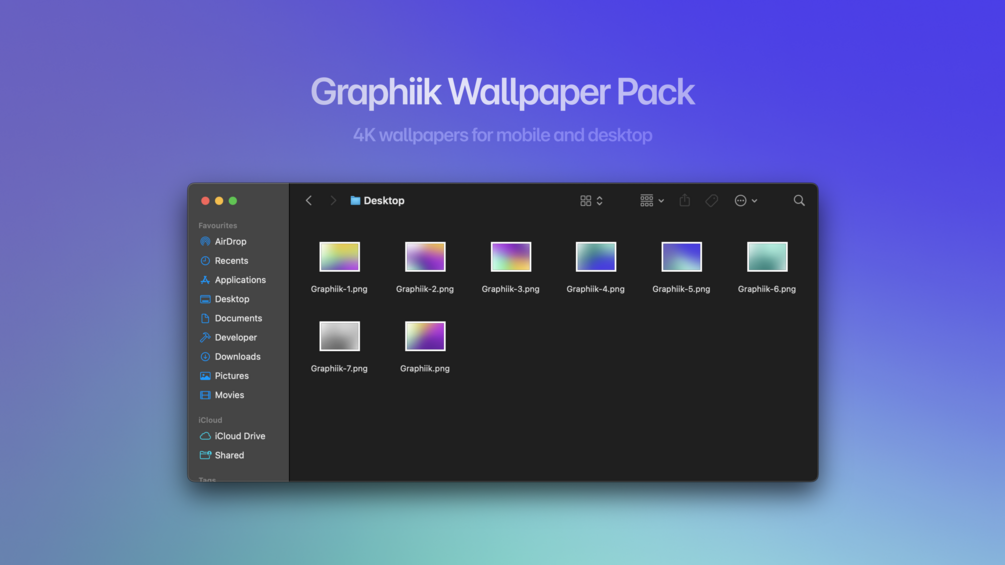The width and height of the screenshot is (1005, 565).
Task: Open Downloads label in sidebar
Action: click(x=238, y=357)
